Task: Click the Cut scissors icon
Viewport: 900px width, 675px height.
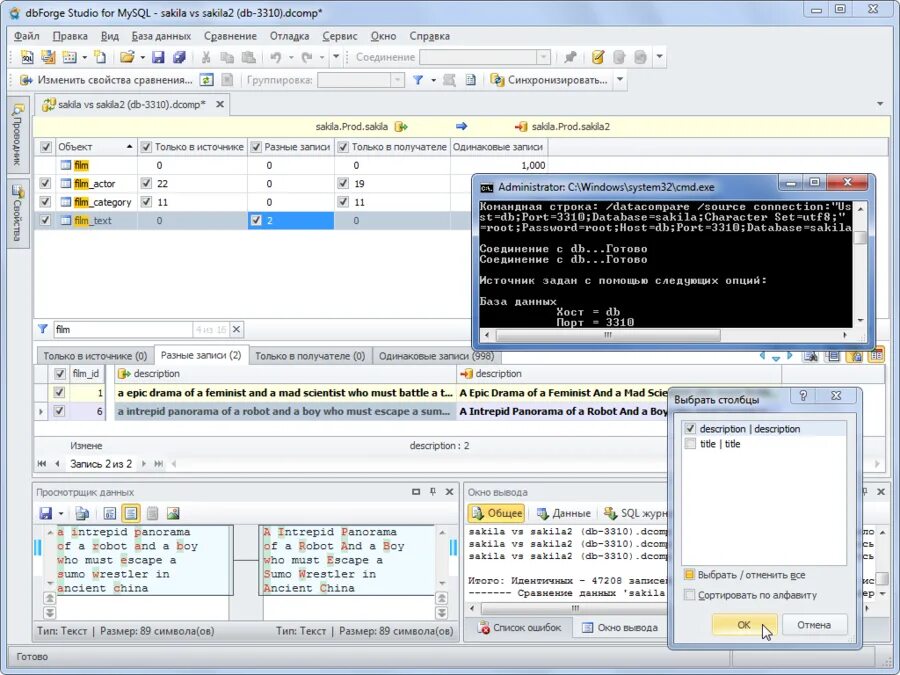Action: tap(205, 57)
